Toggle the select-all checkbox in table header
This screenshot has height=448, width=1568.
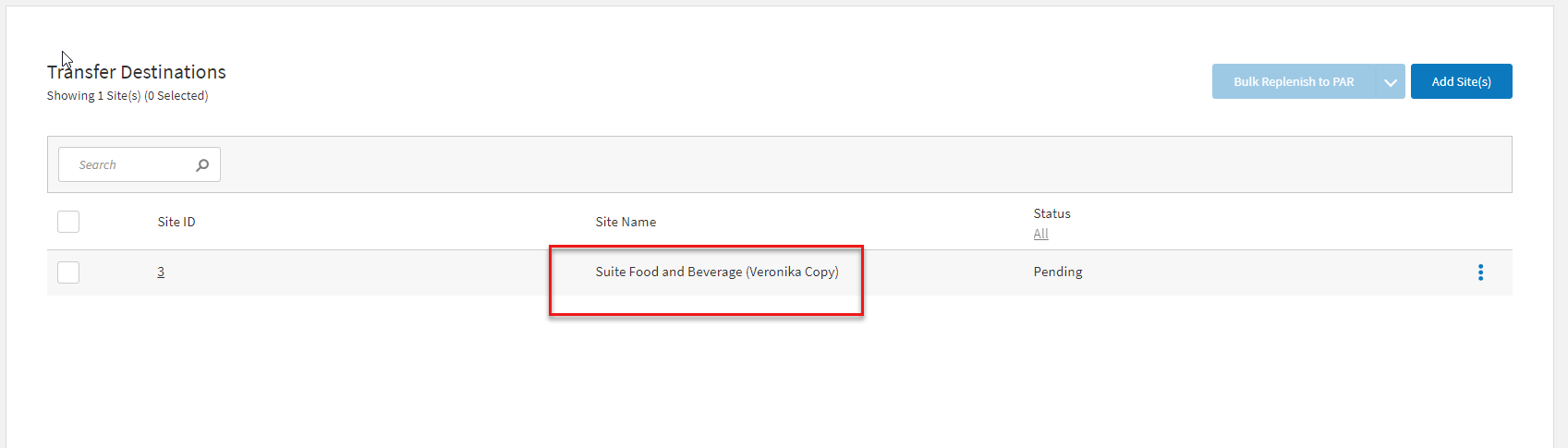click(x=68, y=222)
